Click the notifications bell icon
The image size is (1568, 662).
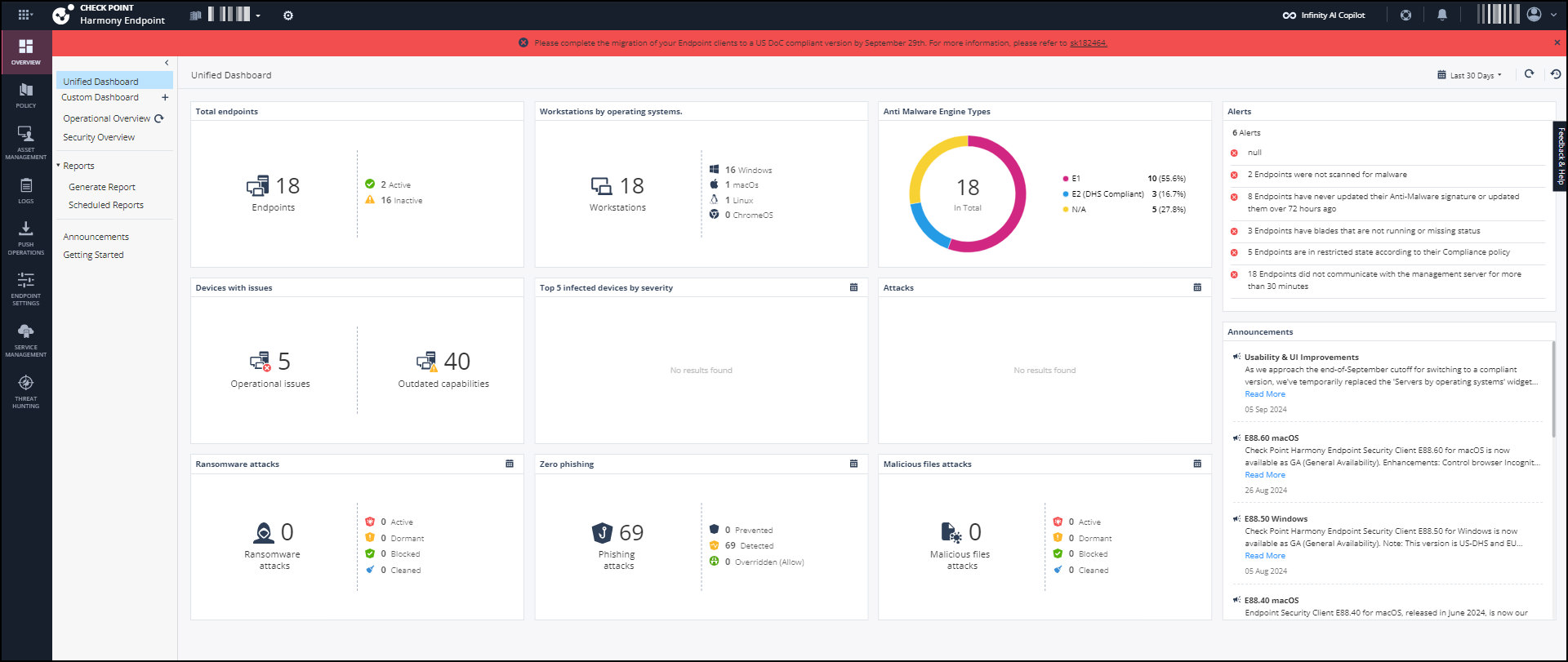(x=1442, y=15)
